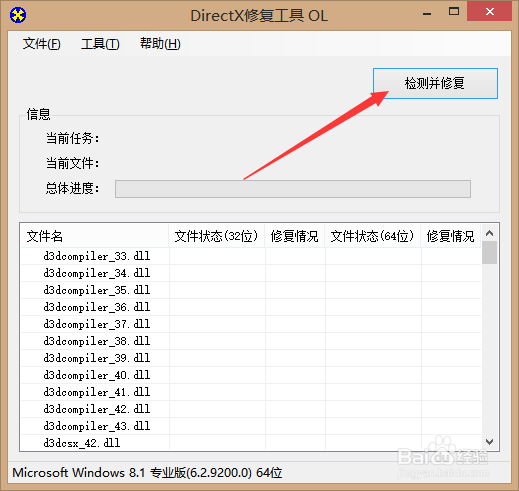Click the Windows 8.1 status bar text
This screenshot has height=491, width=519.
coord(147,473)
